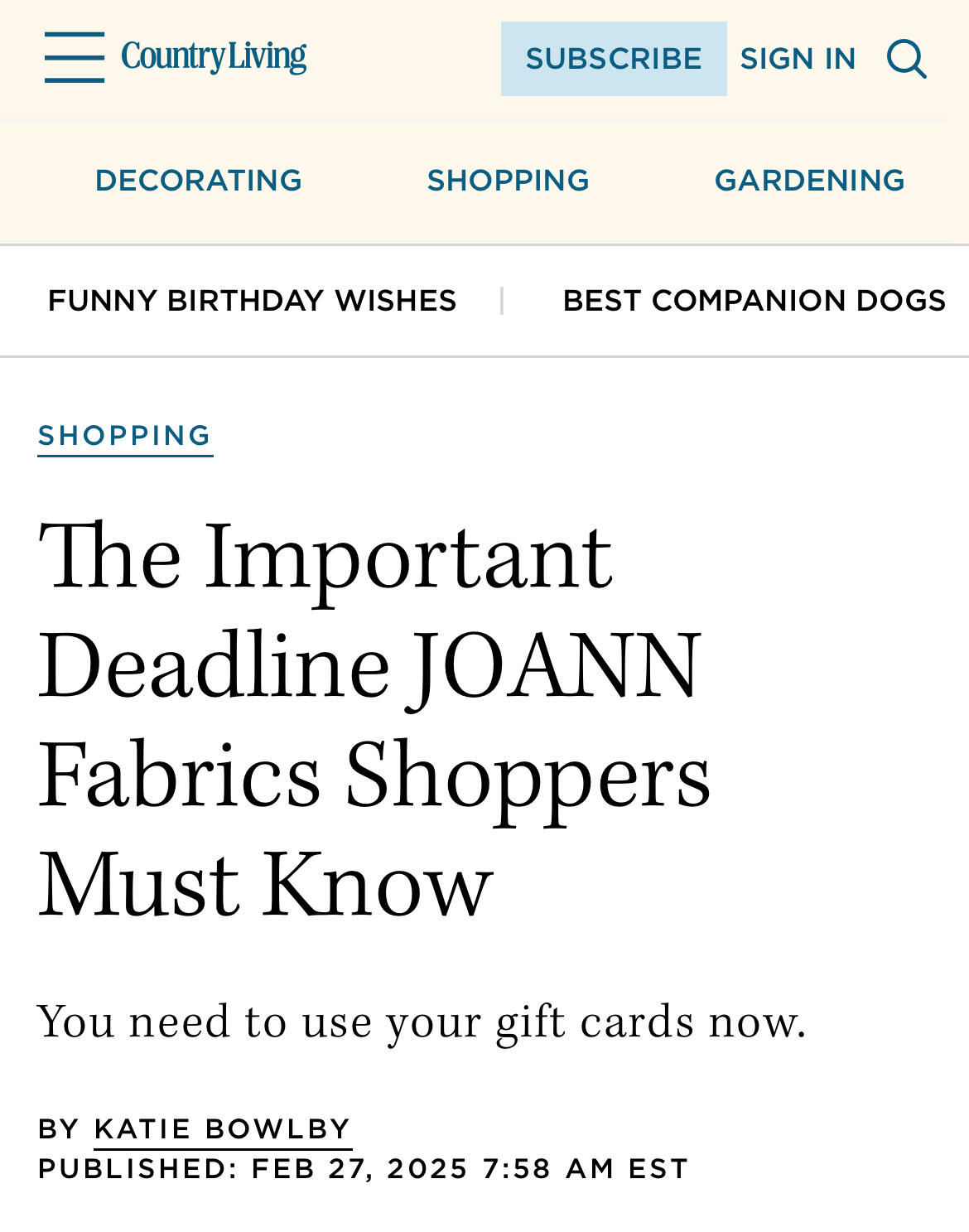Click the Sign In link
Image resolution: width=969 pixels, height=1232 pixels.
click(x=798, y=59)
